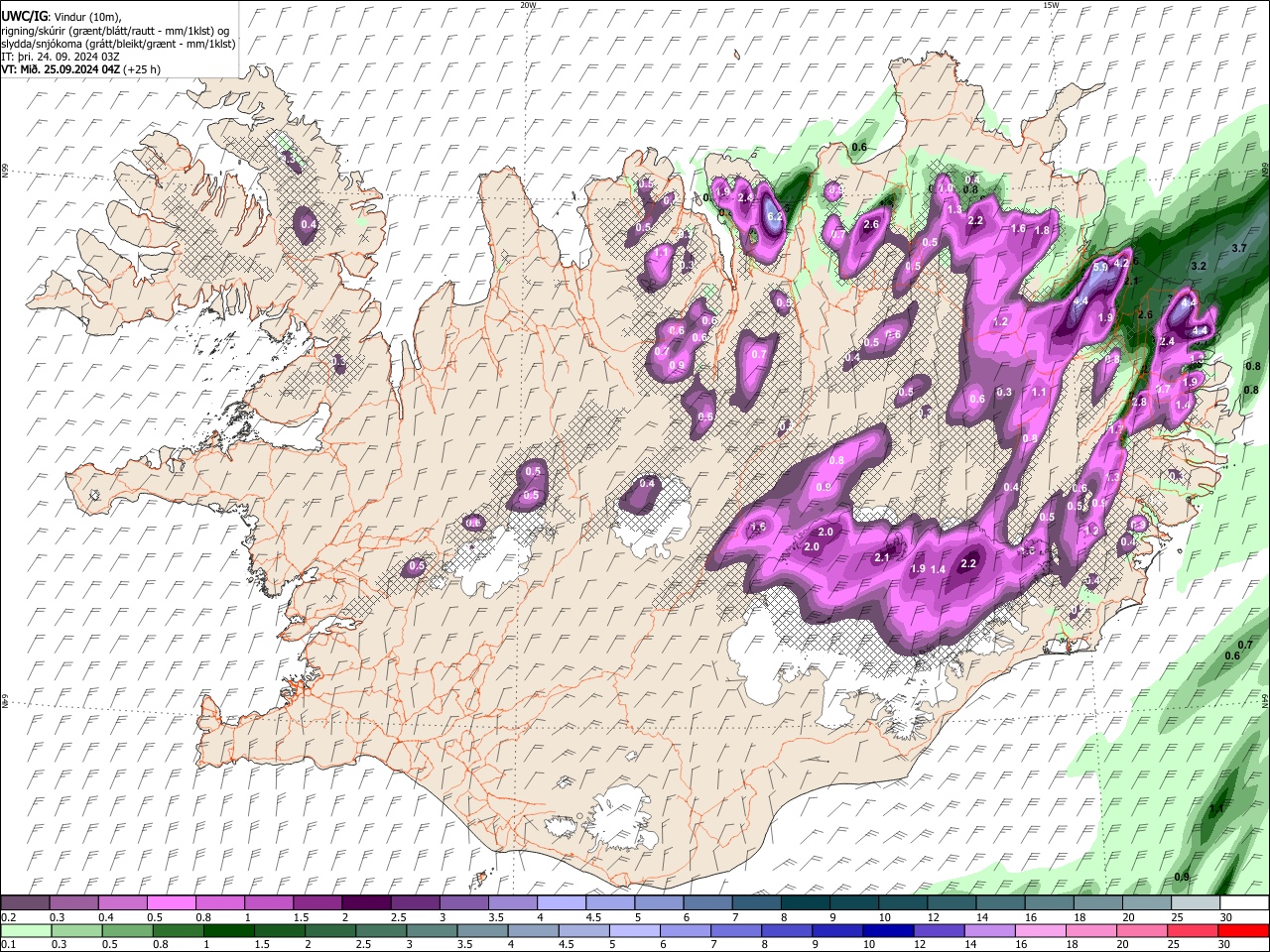Click the 20W longitude label
1270x952 pixels.
pos(528,5)
